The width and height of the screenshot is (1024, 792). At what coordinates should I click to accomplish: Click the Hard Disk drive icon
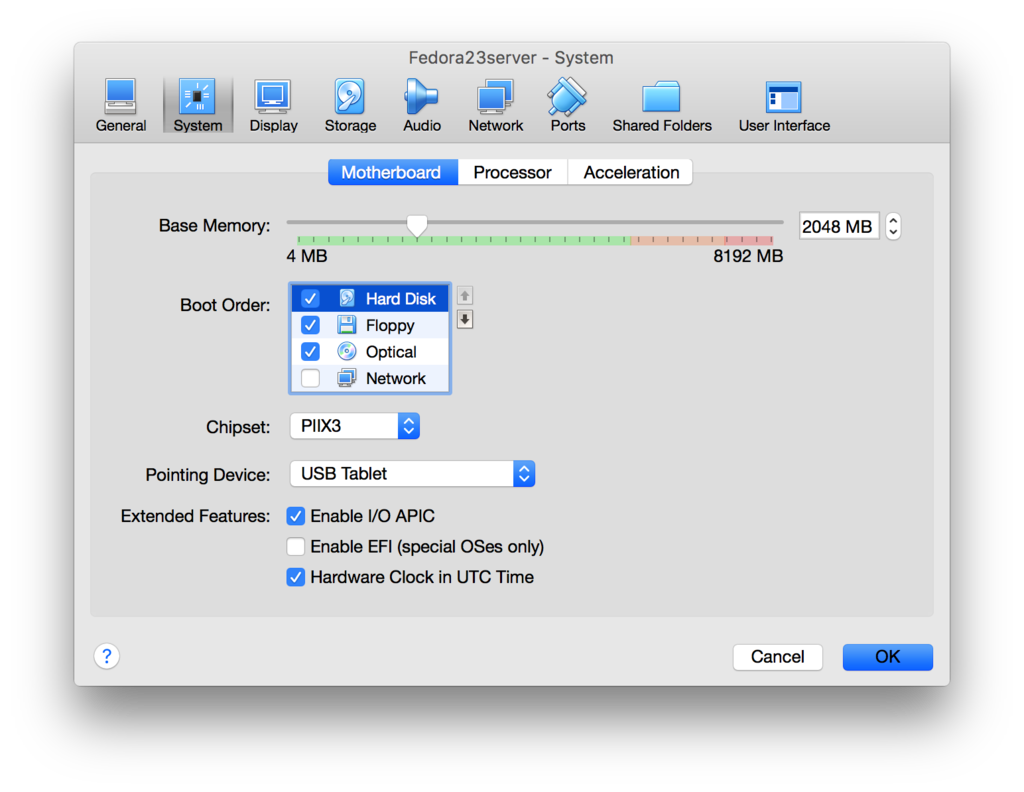[347, 298]
